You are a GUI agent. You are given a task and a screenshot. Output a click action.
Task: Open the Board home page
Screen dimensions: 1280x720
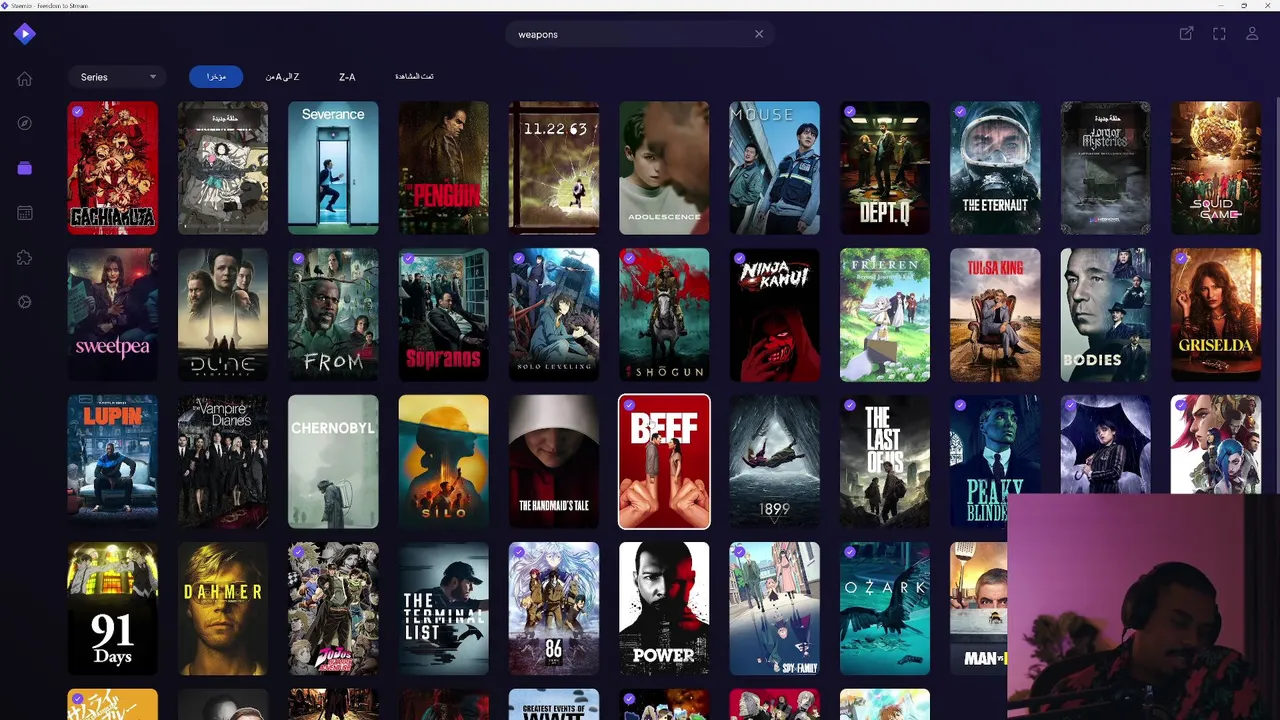[25, 79]
